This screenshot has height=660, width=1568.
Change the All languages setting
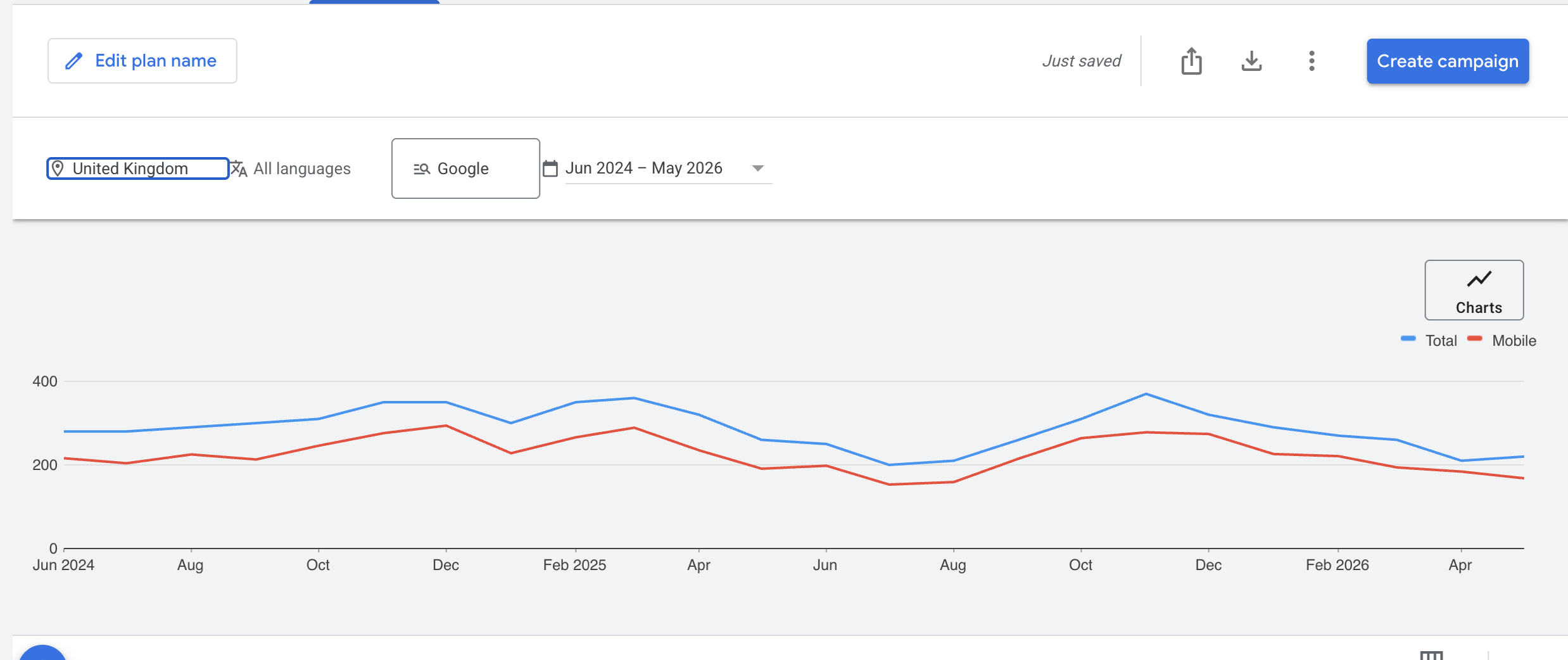tap(290, 168)
